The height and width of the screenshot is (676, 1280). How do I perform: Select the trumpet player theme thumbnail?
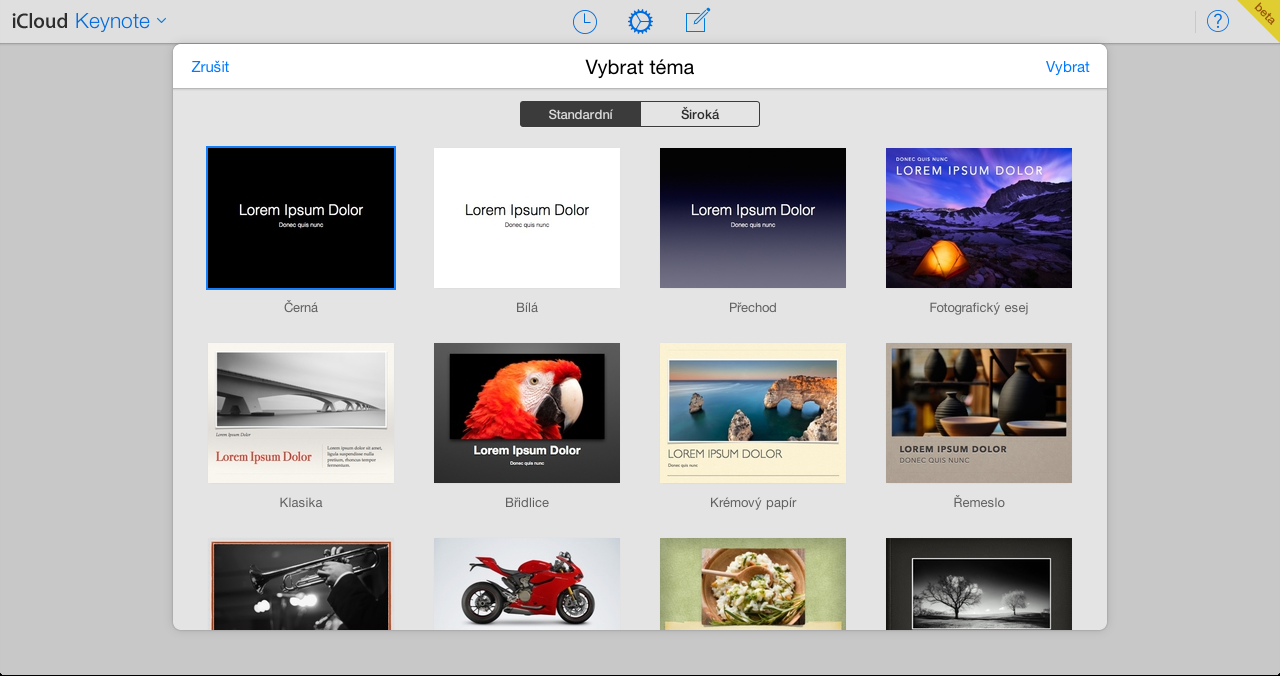[301, 585]
